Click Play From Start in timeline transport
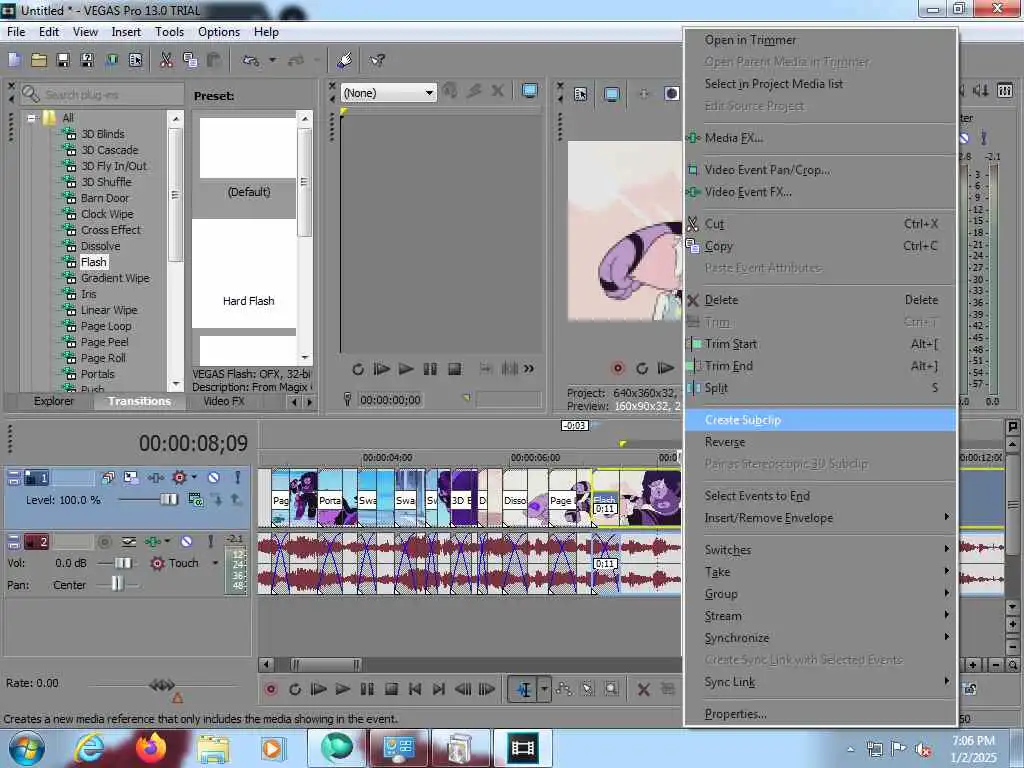The image size is (1024, 768). coord(318,689)
